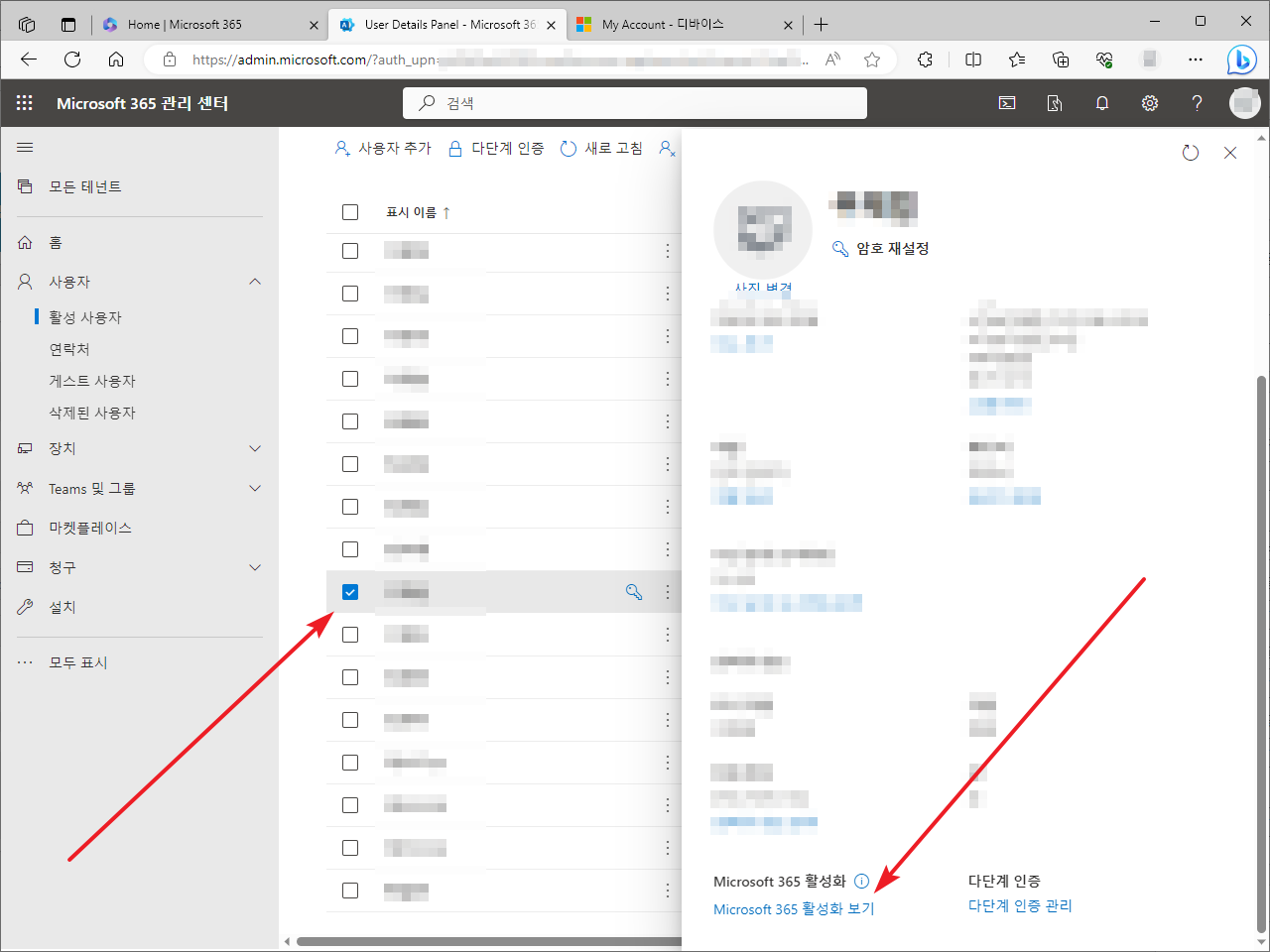Expand the 청구 navigation section
The height and width of the screenshot is (952, 1270).
click(x=255, y=567)
